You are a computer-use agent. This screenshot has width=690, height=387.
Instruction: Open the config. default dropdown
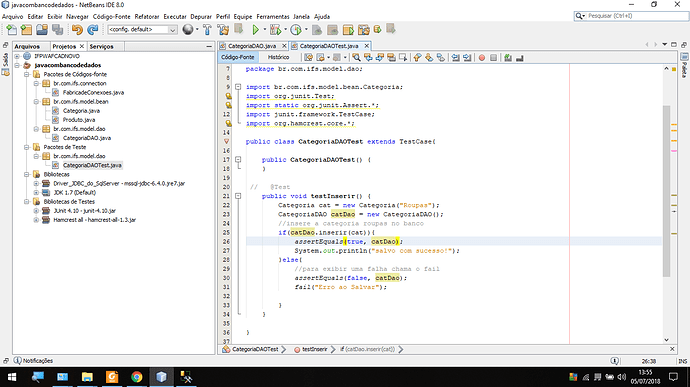(143, 29)
